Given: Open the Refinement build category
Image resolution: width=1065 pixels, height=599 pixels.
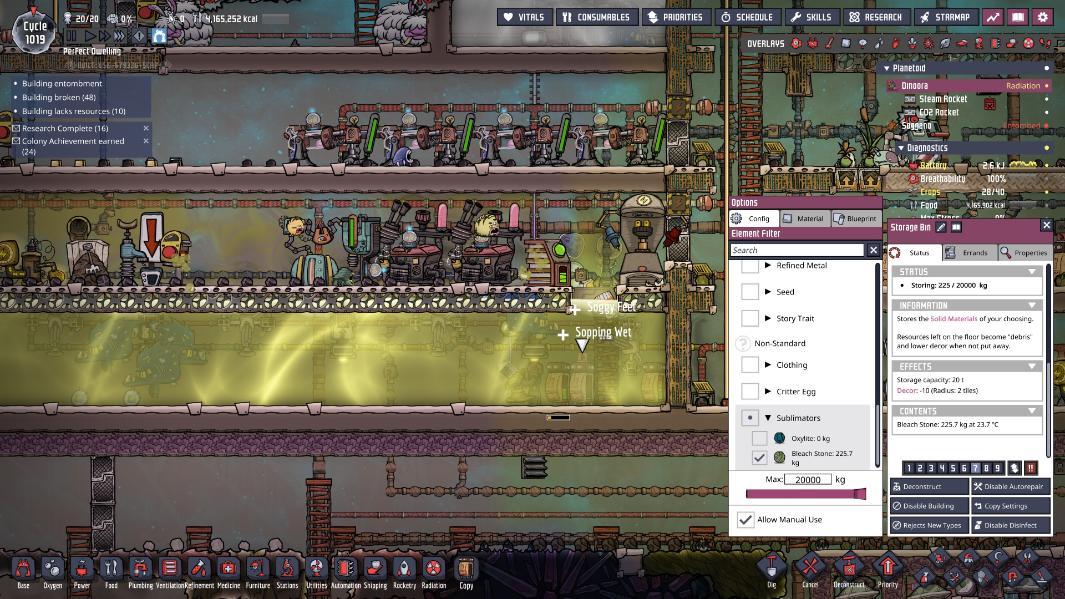Looking at the screenshot, I should 199,569.
